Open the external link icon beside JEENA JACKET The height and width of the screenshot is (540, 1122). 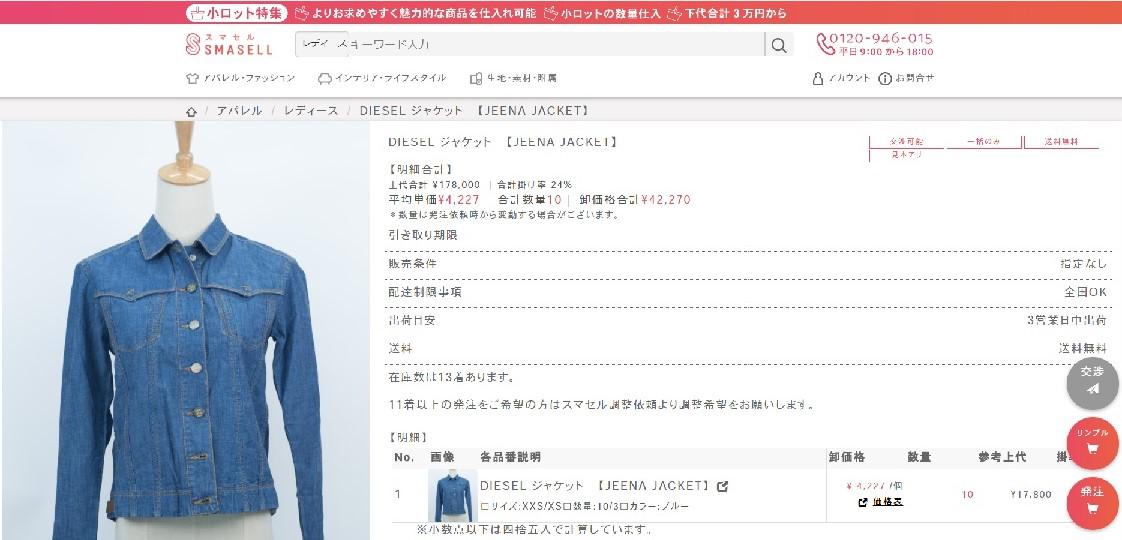[x=723, y=486]
